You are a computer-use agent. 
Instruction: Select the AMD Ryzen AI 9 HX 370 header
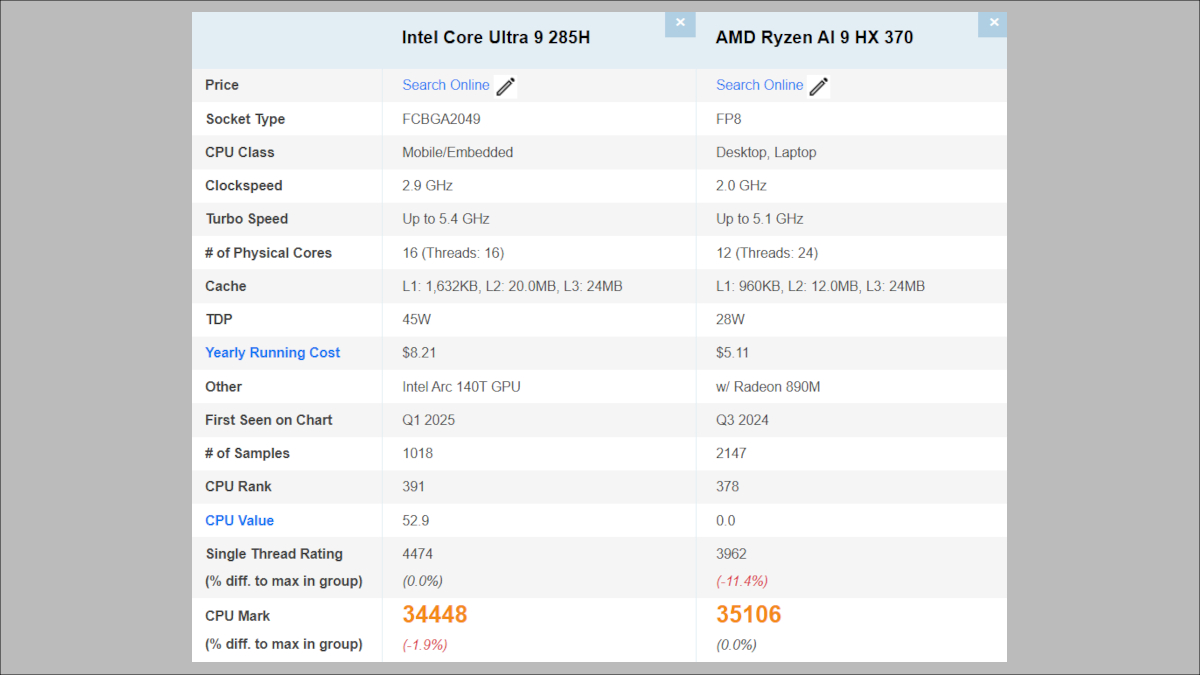click(x=814, y=37)
